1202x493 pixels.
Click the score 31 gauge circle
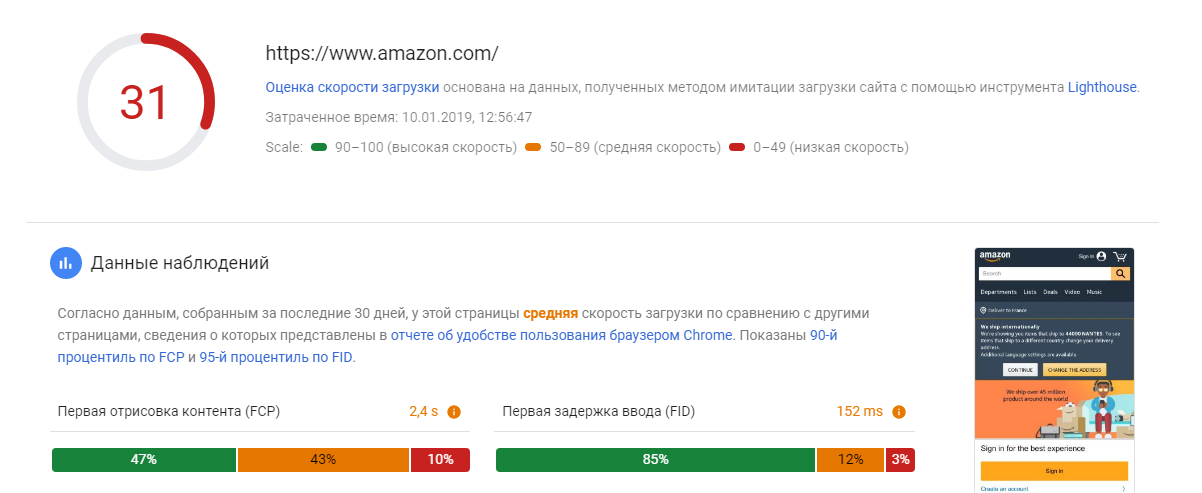[x=146, y=102]
